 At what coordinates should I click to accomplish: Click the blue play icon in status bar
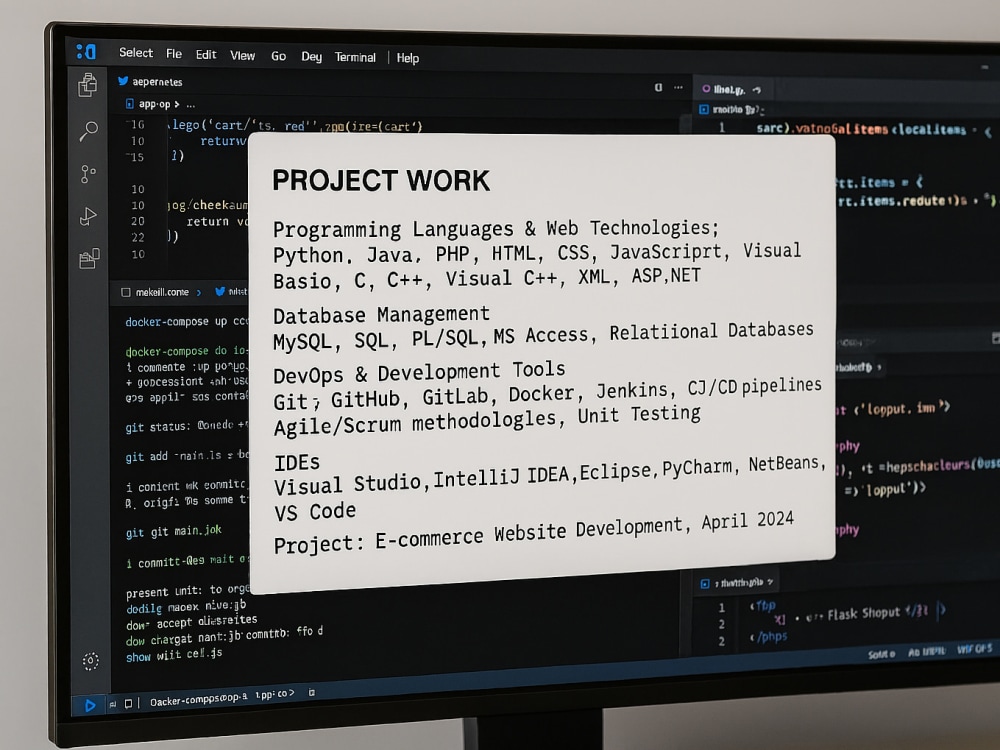[x=90, y=705]
